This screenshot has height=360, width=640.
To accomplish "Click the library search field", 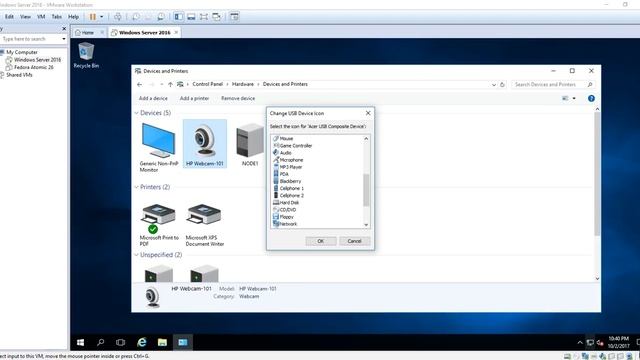I will coord(30,39).
